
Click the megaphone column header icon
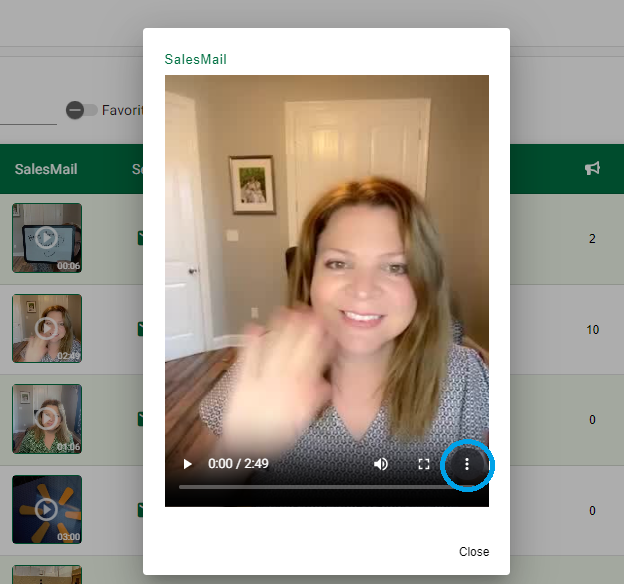592,169
